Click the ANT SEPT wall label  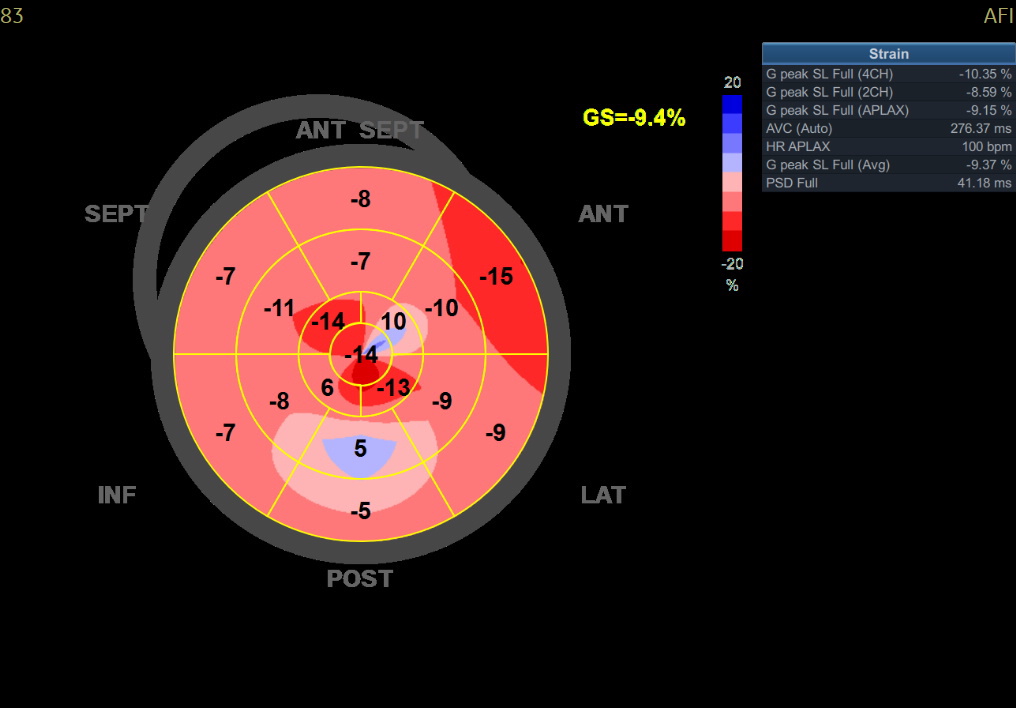coord(360,131)
